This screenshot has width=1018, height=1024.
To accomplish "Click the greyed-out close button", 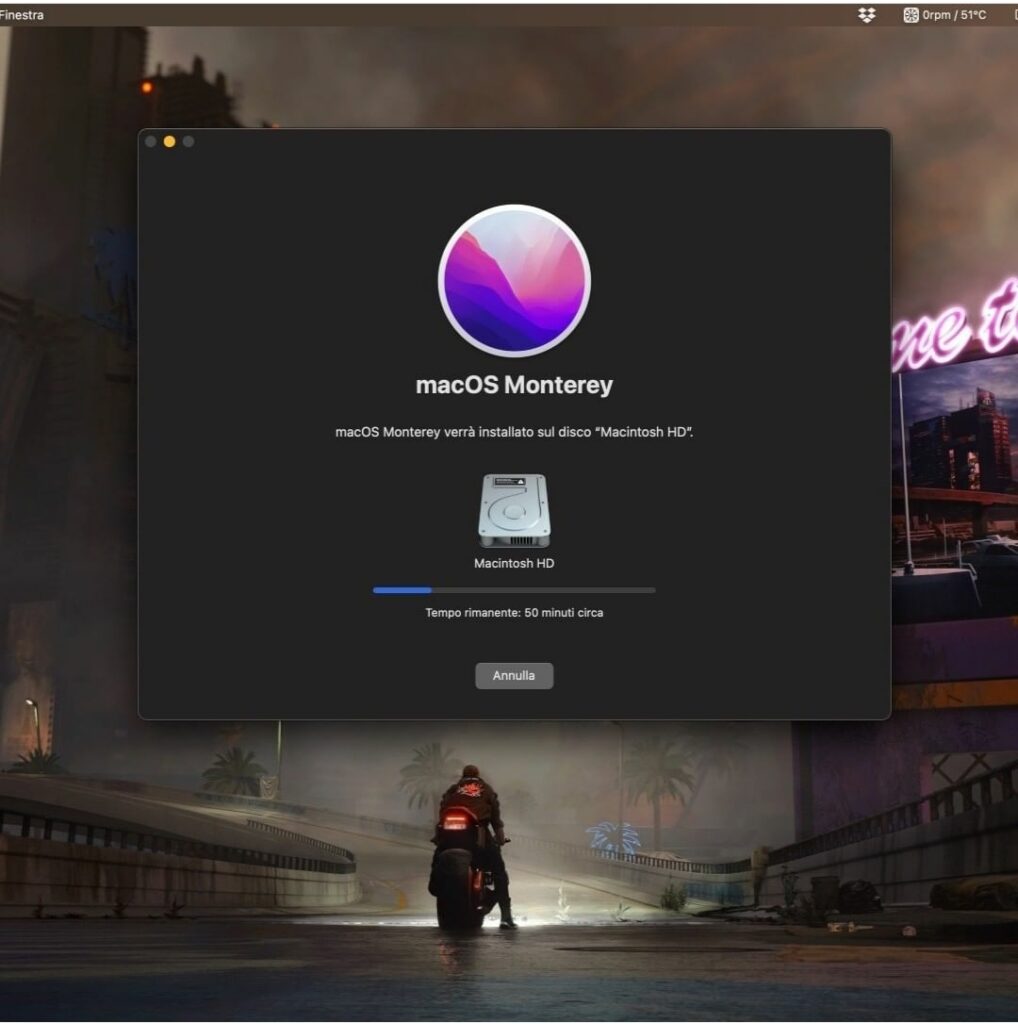I will 150,142.
